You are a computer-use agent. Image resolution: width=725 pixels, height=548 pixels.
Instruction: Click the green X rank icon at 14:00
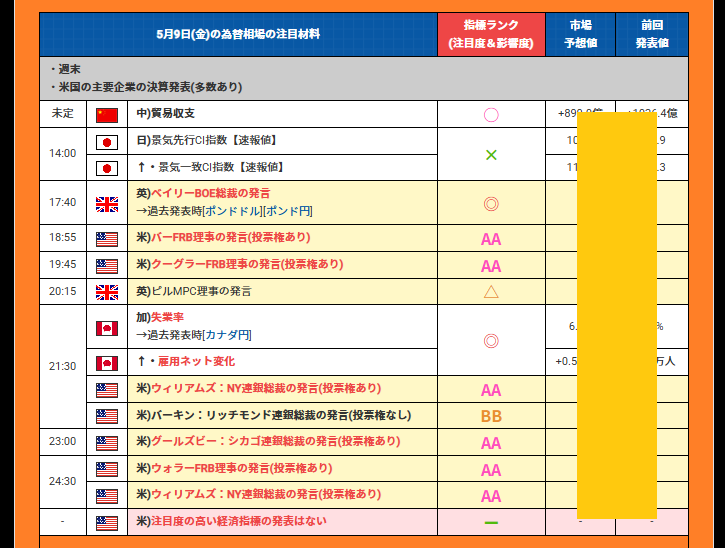click(x=491, y=155)
